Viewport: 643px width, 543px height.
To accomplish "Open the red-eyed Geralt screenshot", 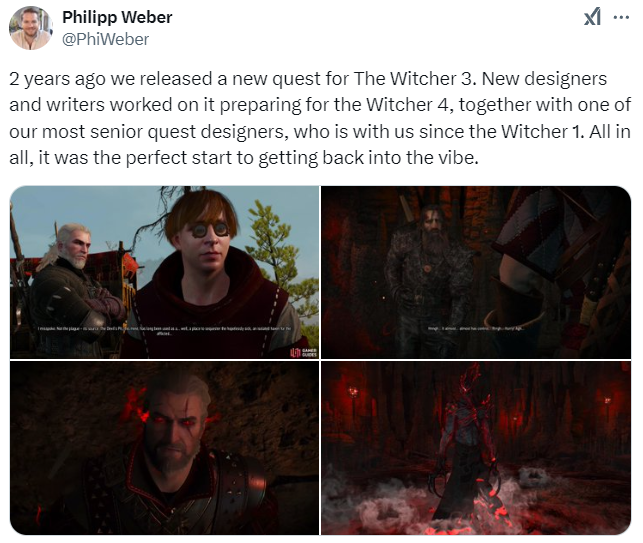I will coord(164,448).
